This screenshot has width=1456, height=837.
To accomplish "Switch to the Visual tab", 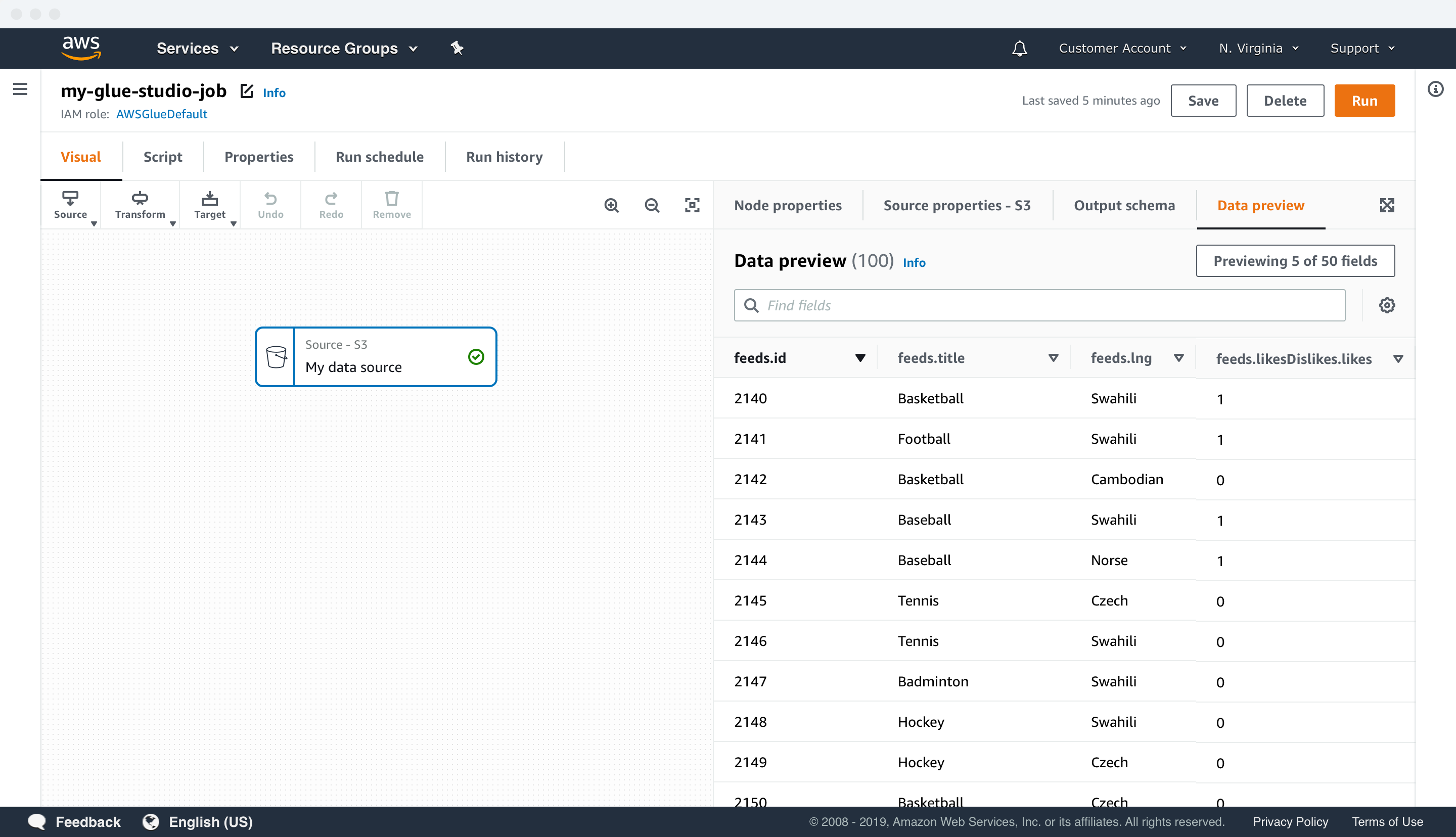I will pos(80,157).
